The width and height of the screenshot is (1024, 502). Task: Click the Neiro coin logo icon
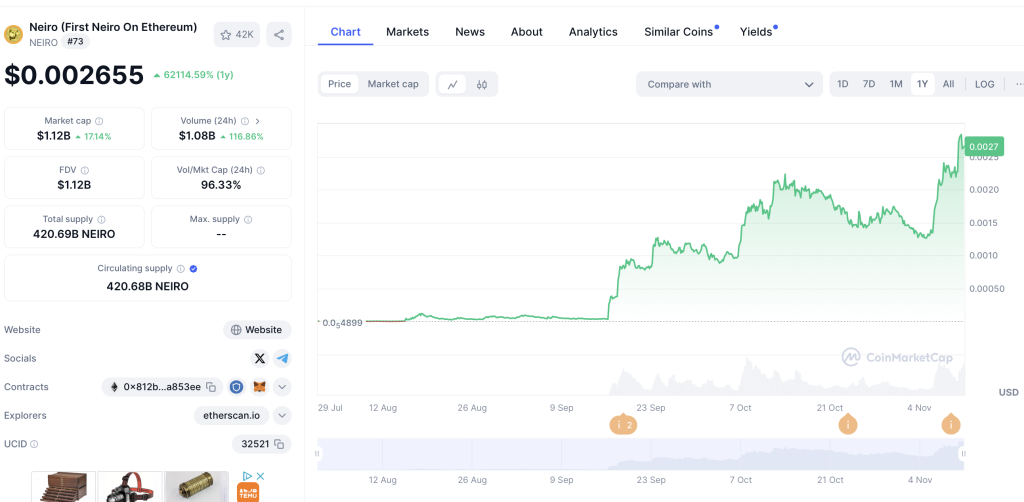point(14,35)
